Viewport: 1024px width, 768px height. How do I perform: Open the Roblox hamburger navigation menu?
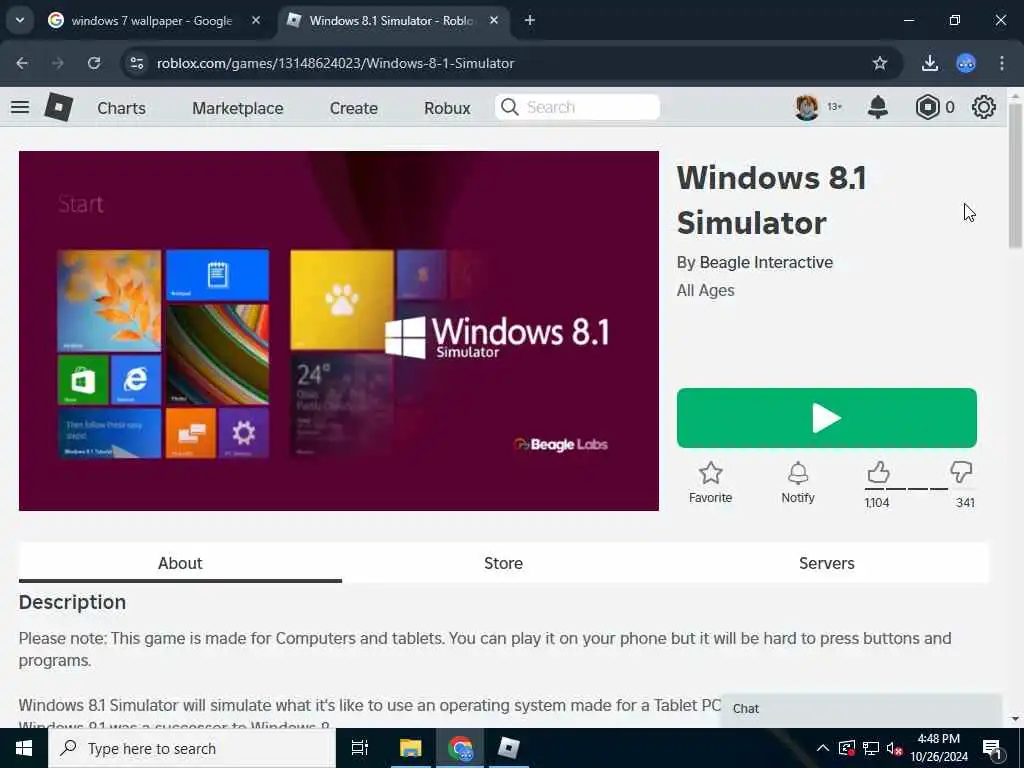pos(20,107)
